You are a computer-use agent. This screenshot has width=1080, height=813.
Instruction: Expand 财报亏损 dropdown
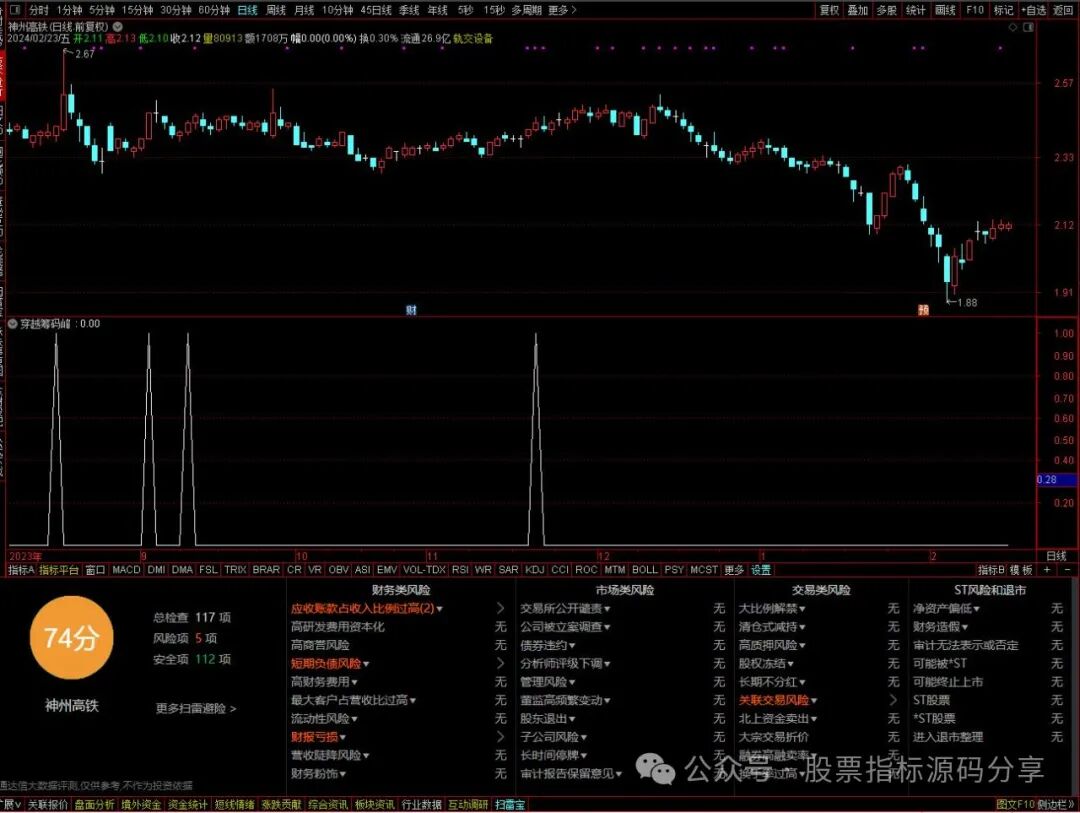(342, 737)
